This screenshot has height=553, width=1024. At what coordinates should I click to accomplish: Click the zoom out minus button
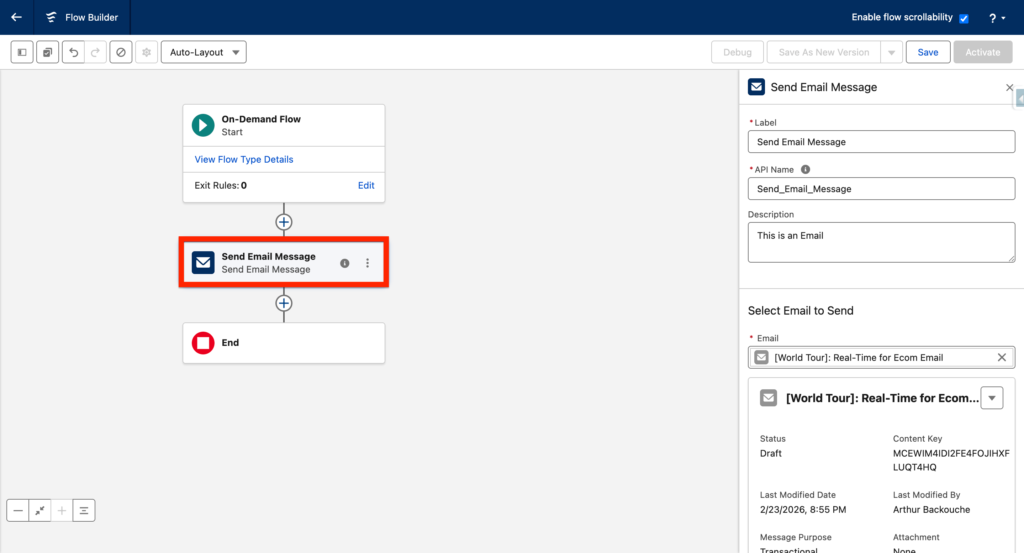[x=18, y=510]
